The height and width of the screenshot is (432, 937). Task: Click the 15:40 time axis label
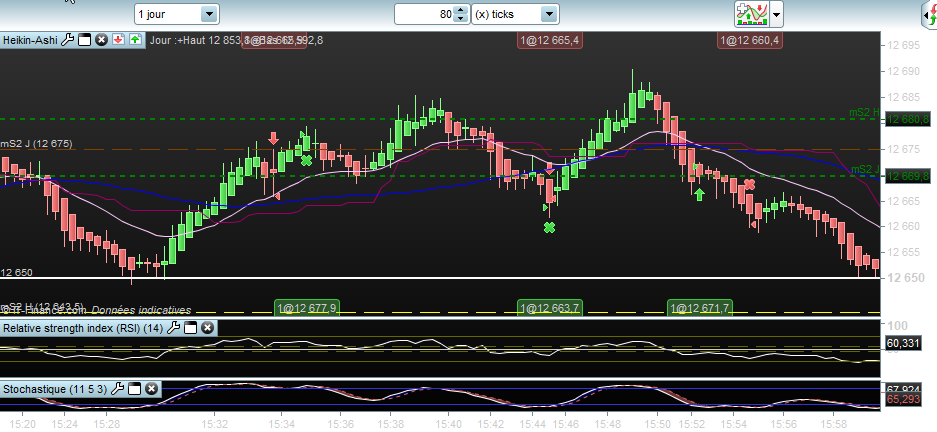pos(448,424)
